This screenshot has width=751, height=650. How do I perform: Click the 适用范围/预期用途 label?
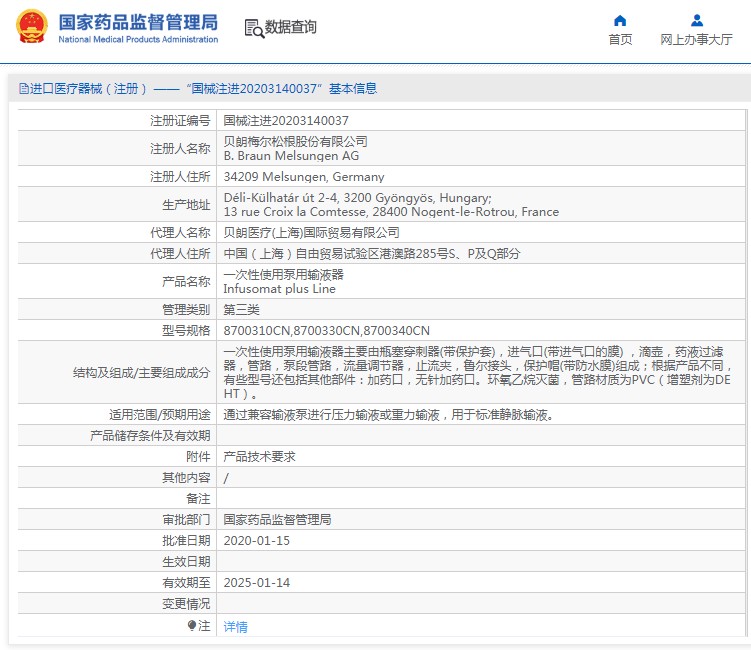point(159,414)
